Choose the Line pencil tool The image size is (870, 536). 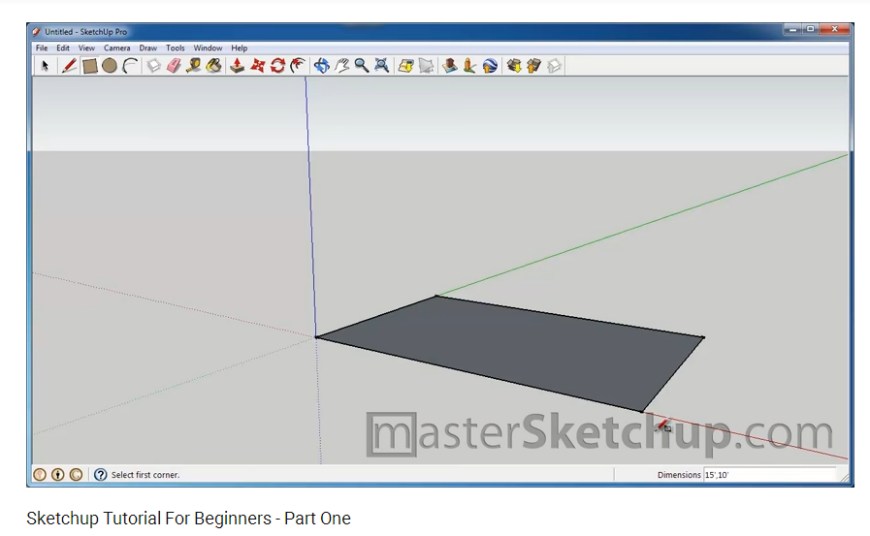[69, 66]
